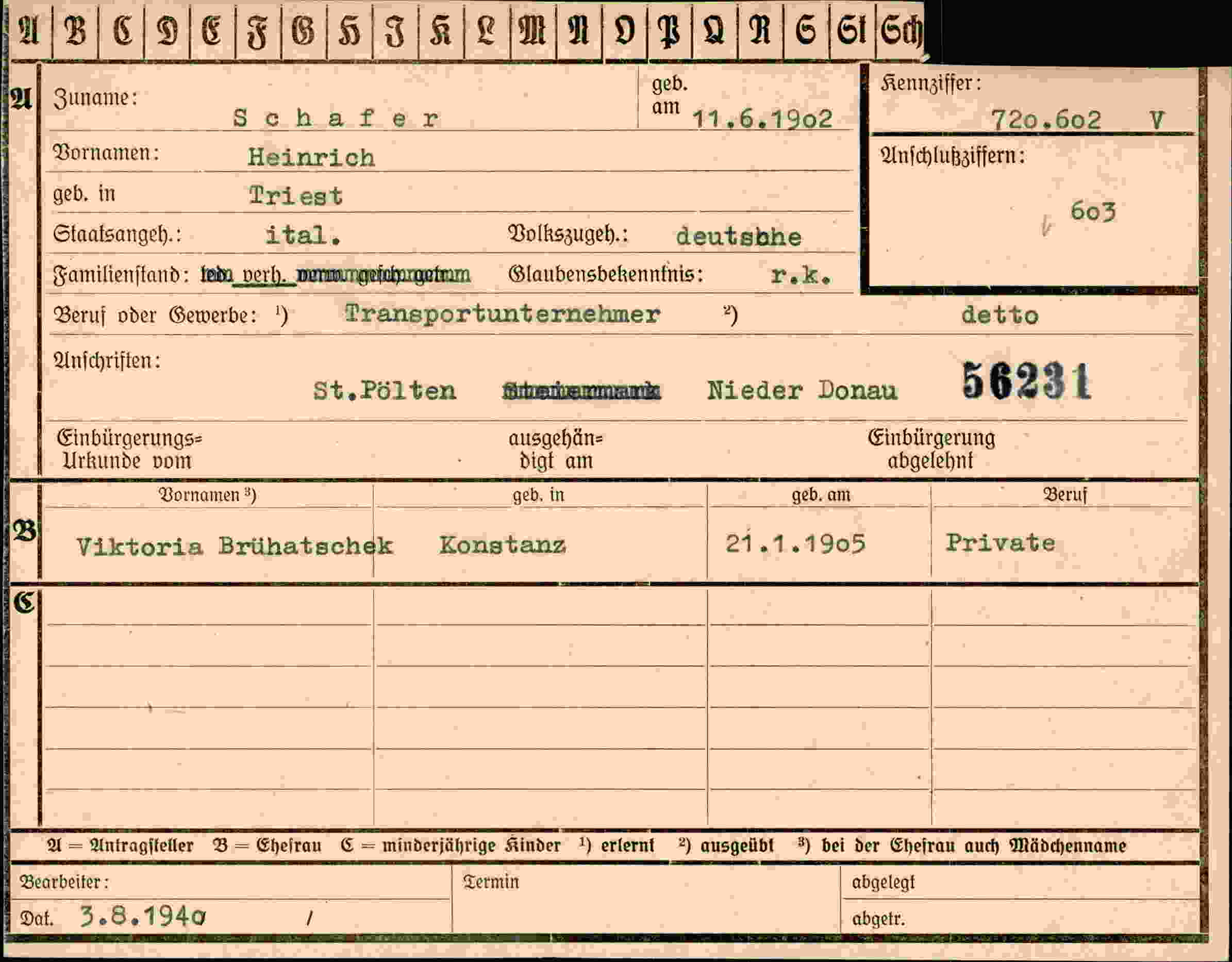This screenshot has width=1232, height=962.
Task: Click the 'Vornamen 3)' column header in section B
Action: 208,495
